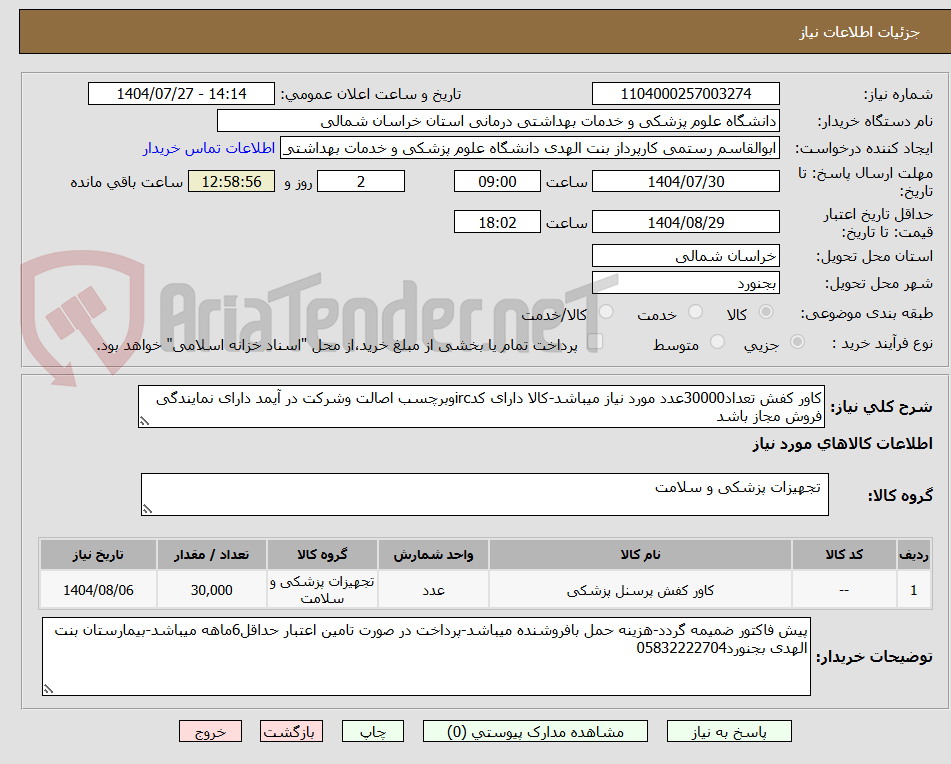Click the گروه کالا textarea
The width and height of the screenshot is (951, 764).
tap(485, 495)
